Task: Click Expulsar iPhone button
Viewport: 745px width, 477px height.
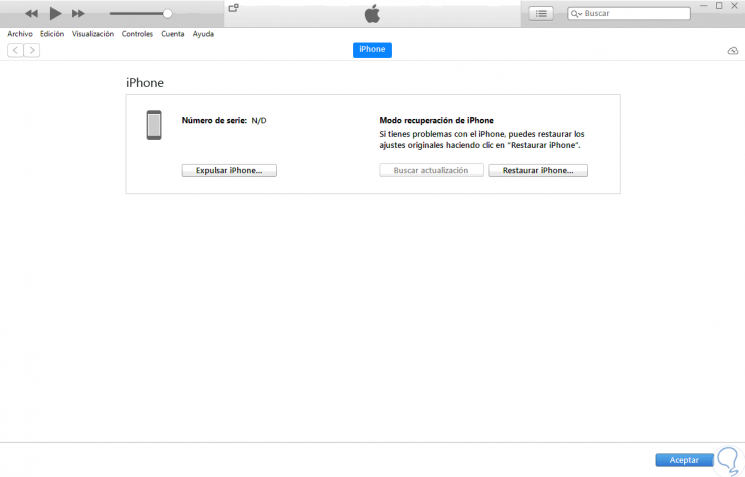Action: [x=229, y=170]
